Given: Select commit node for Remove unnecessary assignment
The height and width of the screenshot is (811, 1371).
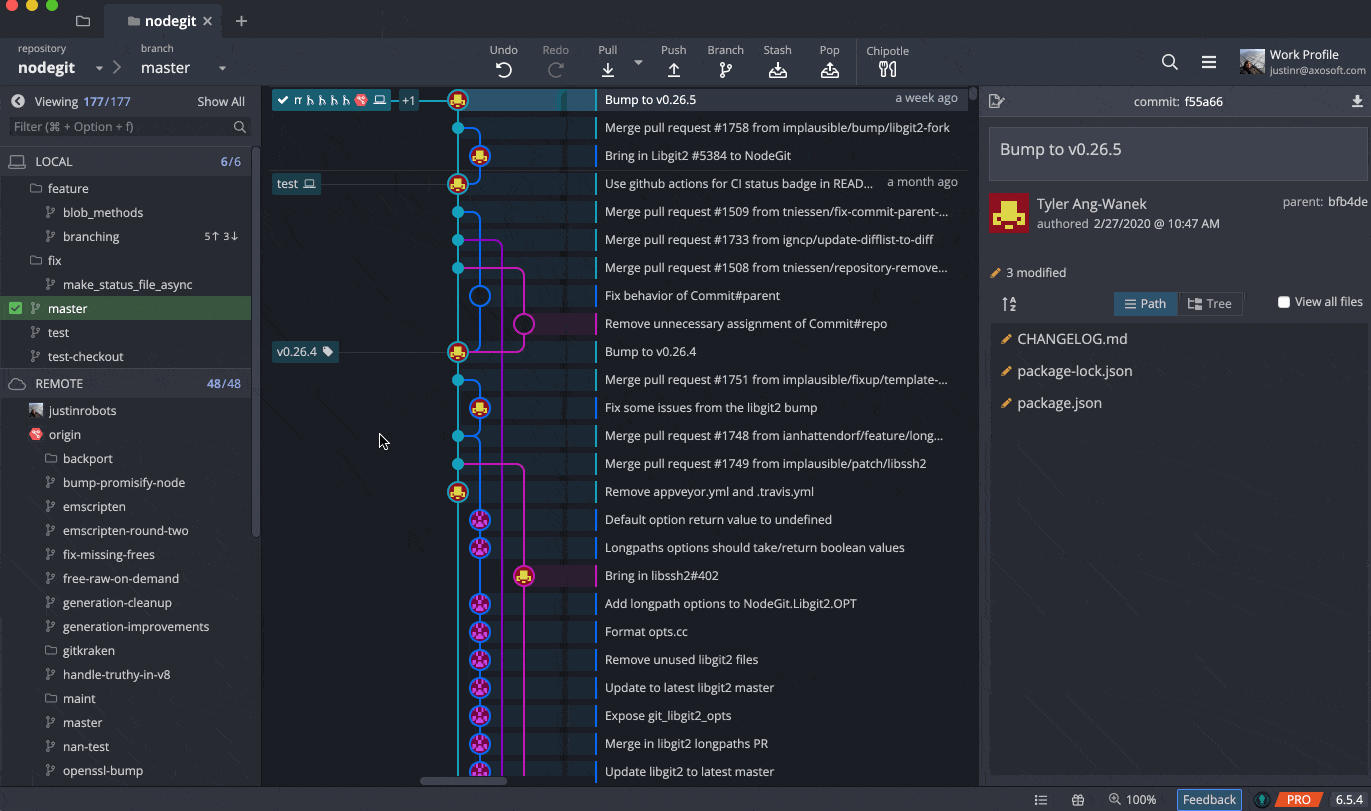Looking at the screenshot, I should [x=524, y=324].
